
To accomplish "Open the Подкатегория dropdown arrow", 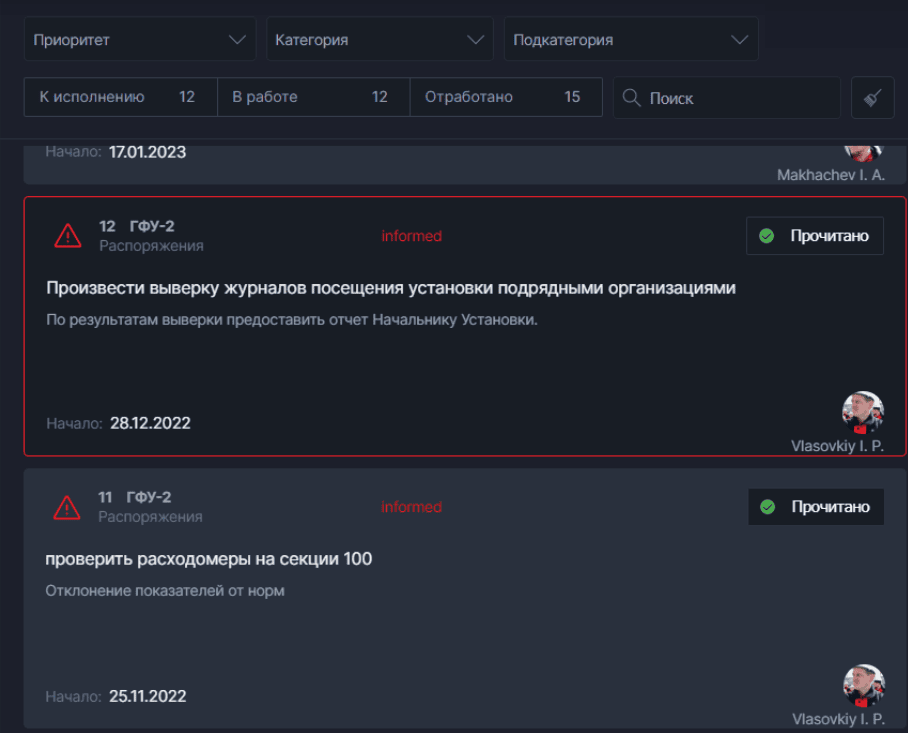I will pyautogui.click(x=739, y=39).
